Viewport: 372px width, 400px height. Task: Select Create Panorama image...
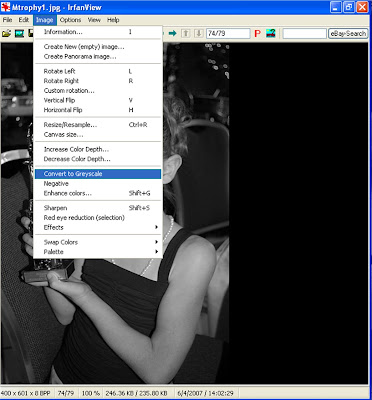[x=98, y=57]
